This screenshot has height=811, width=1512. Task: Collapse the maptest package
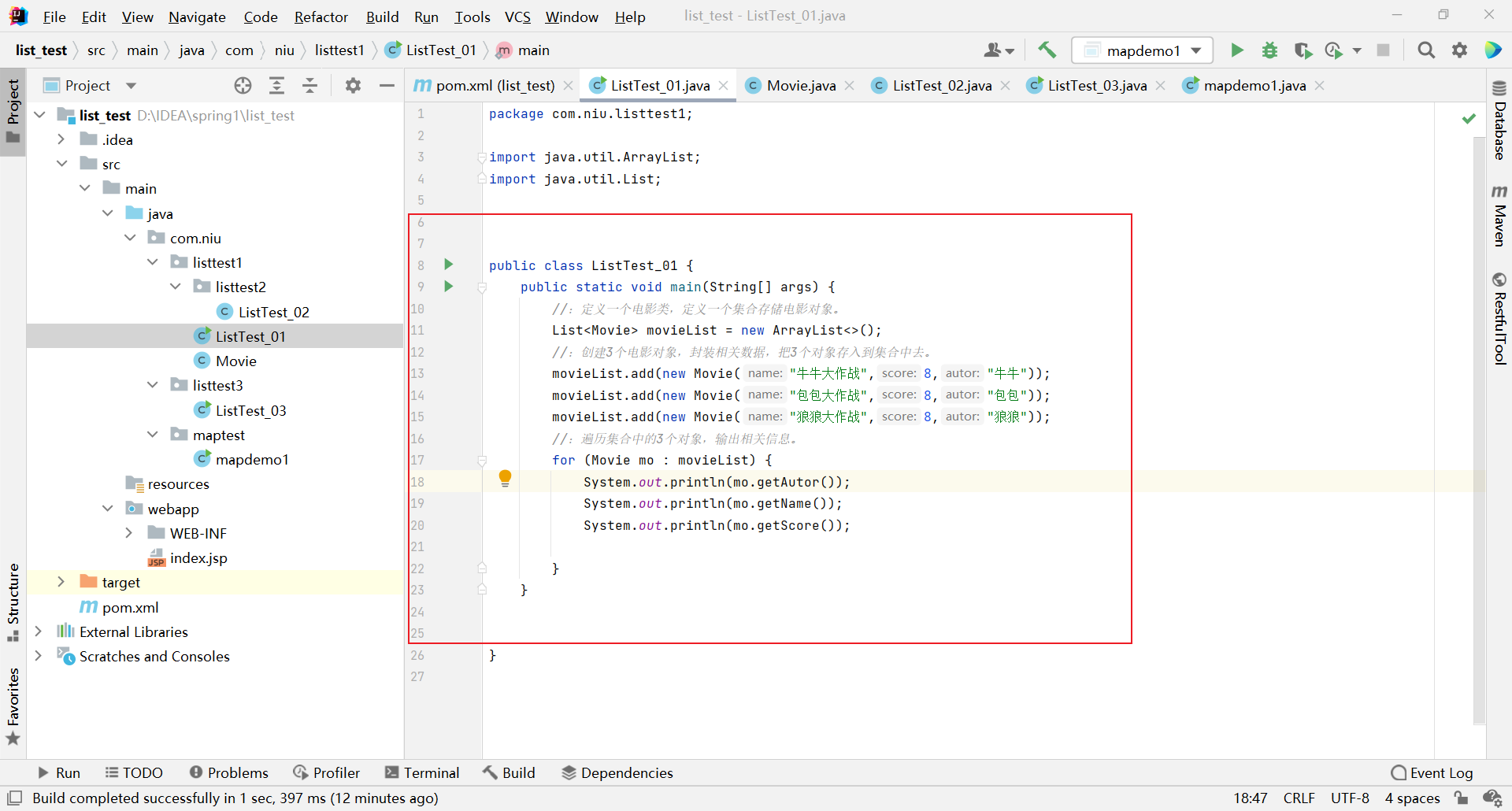[153, 435]
